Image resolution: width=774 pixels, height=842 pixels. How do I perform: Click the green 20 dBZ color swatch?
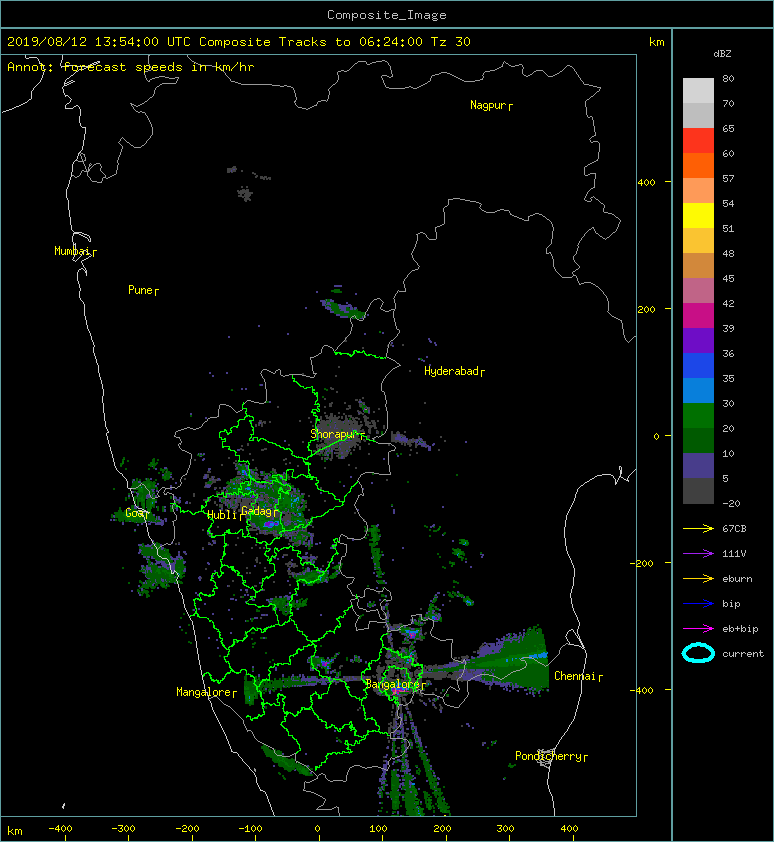click(x=698, y=415)
